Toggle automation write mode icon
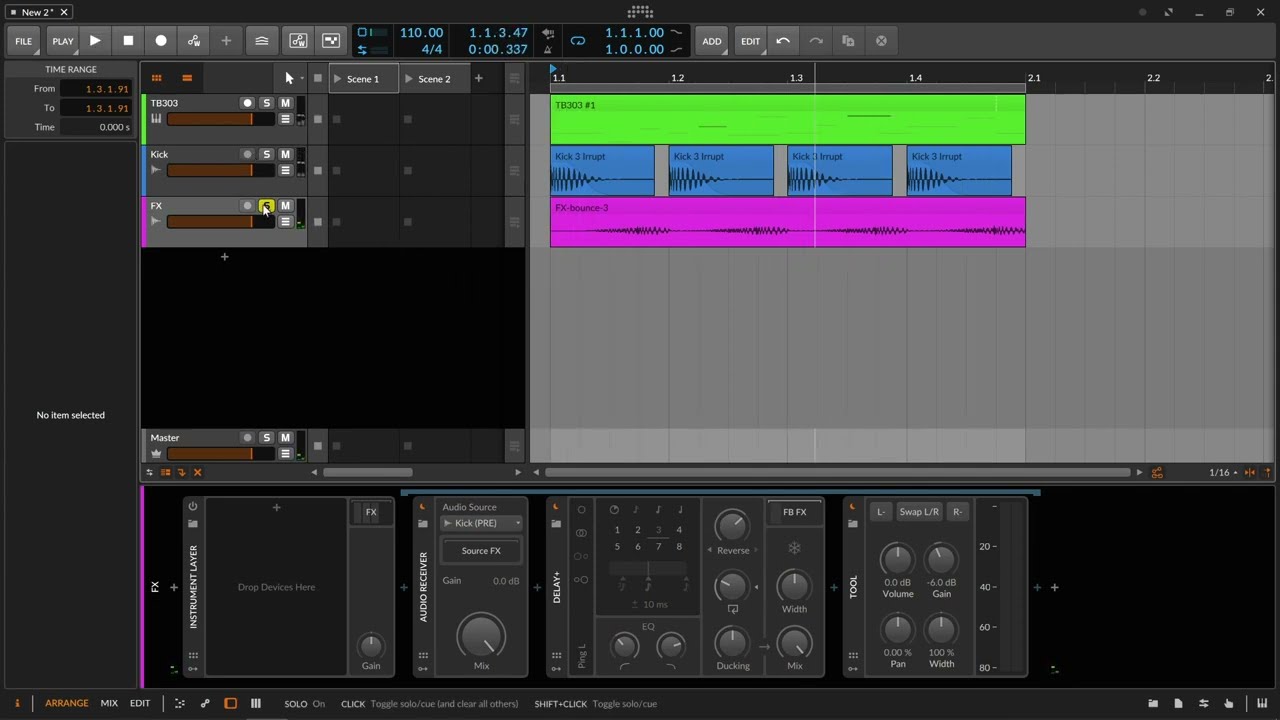 pos(194,41)
